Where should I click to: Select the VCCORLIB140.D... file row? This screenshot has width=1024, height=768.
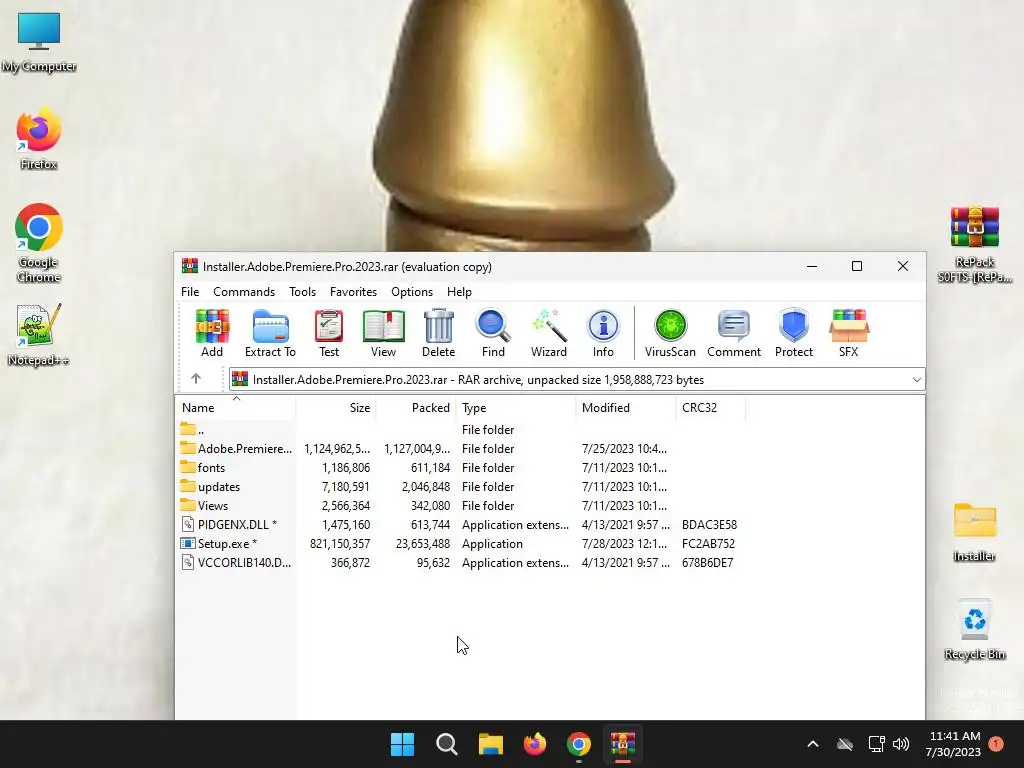coord(461,562)
